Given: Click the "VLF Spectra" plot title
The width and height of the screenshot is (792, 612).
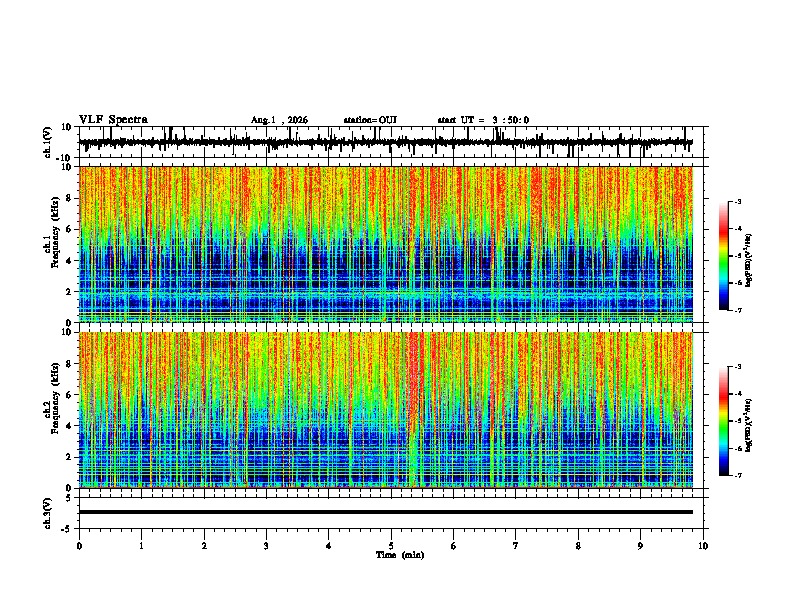Looking at the screenshot, I should (113, 120).
